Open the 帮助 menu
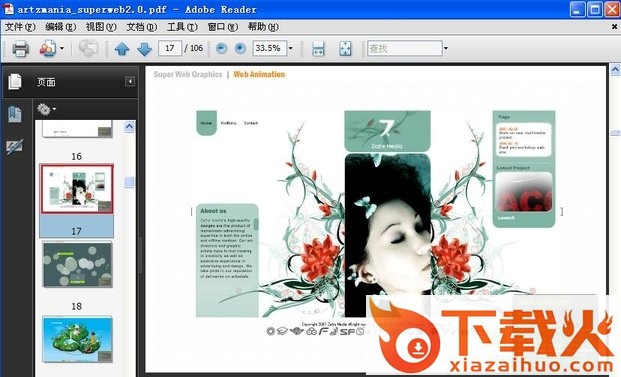 point(263,27)
